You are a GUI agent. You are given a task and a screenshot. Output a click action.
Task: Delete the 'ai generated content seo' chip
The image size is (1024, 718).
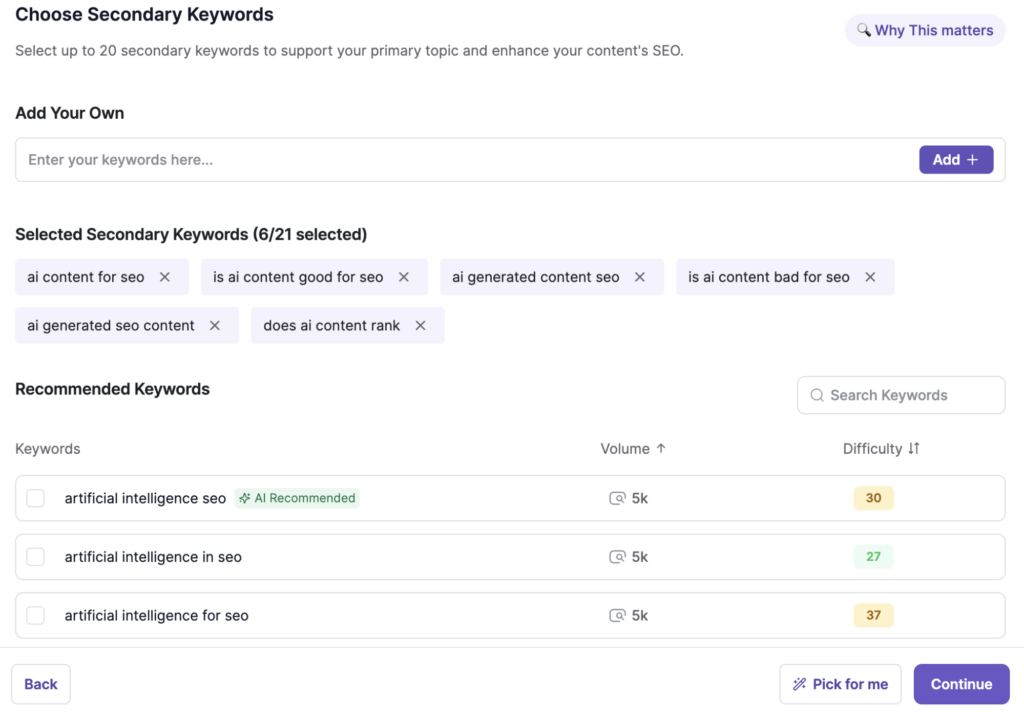(640, 277)
